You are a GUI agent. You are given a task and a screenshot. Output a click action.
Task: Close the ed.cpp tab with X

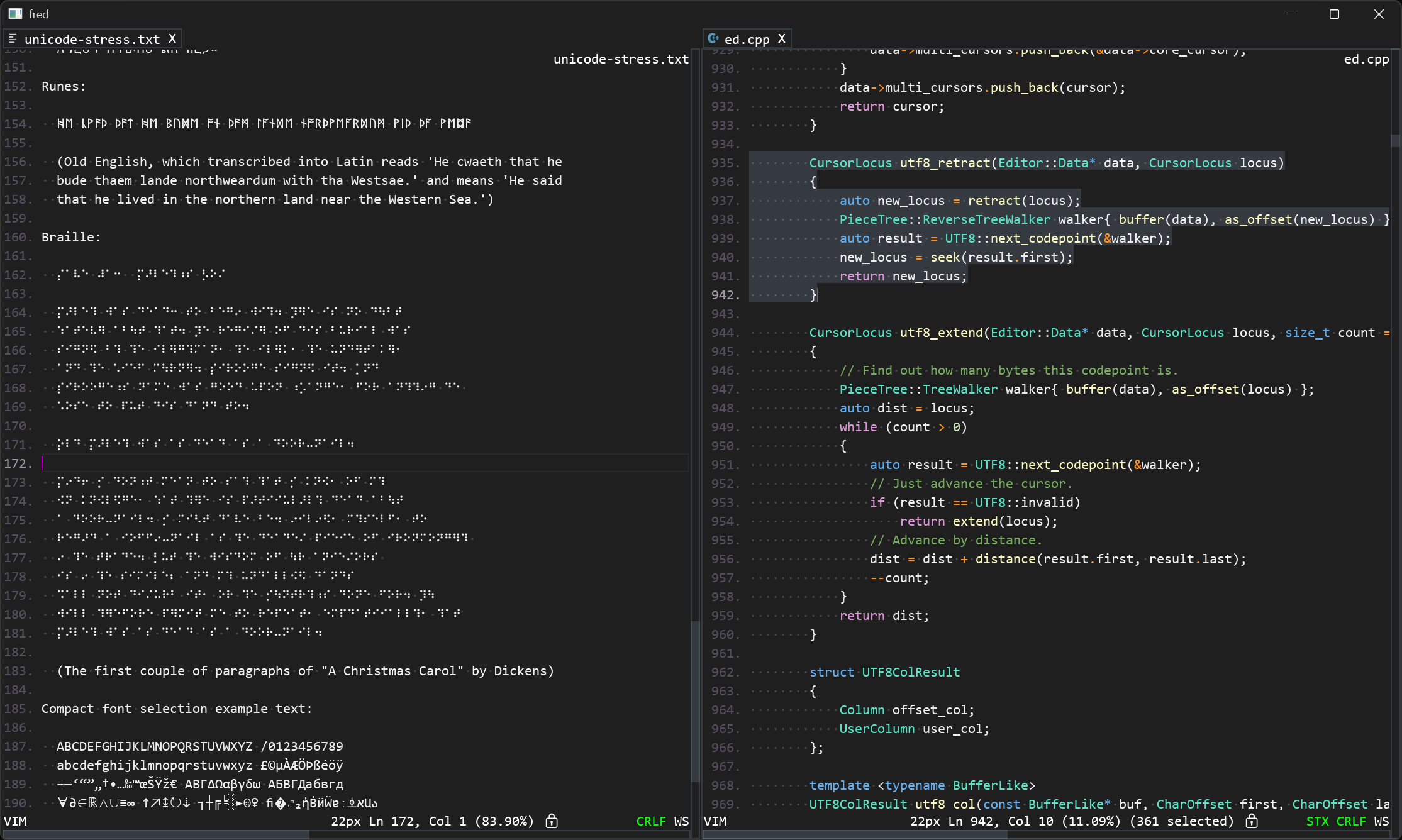point(782,39)
